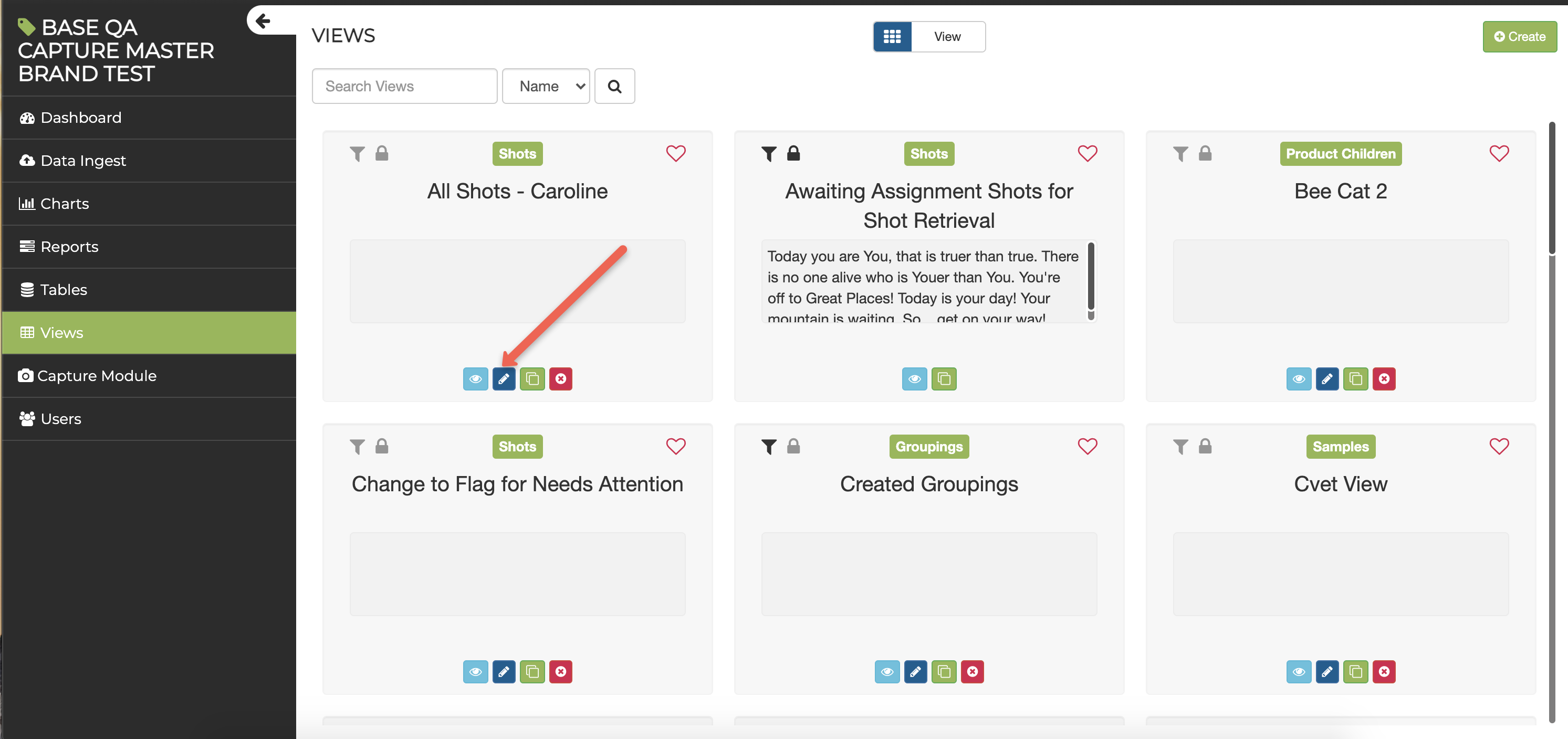This screenshot has width=1568, height=739.
Task: Click the Search Views input field
Action: (x=404, y=87)
